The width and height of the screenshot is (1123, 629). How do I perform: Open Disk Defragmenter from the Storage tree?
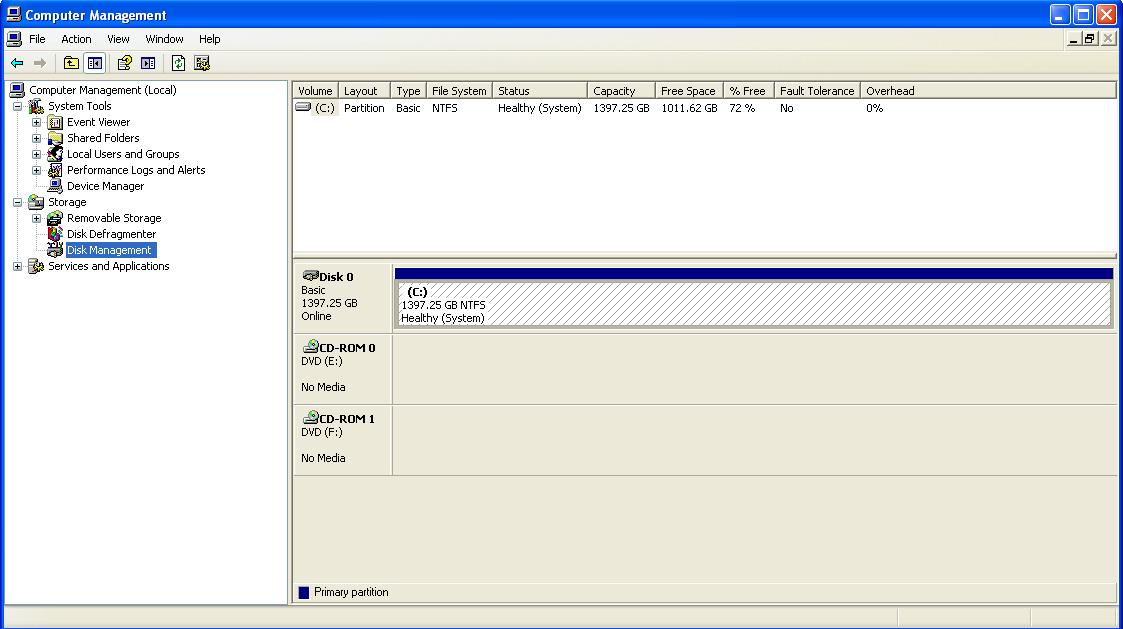(111, 234)
